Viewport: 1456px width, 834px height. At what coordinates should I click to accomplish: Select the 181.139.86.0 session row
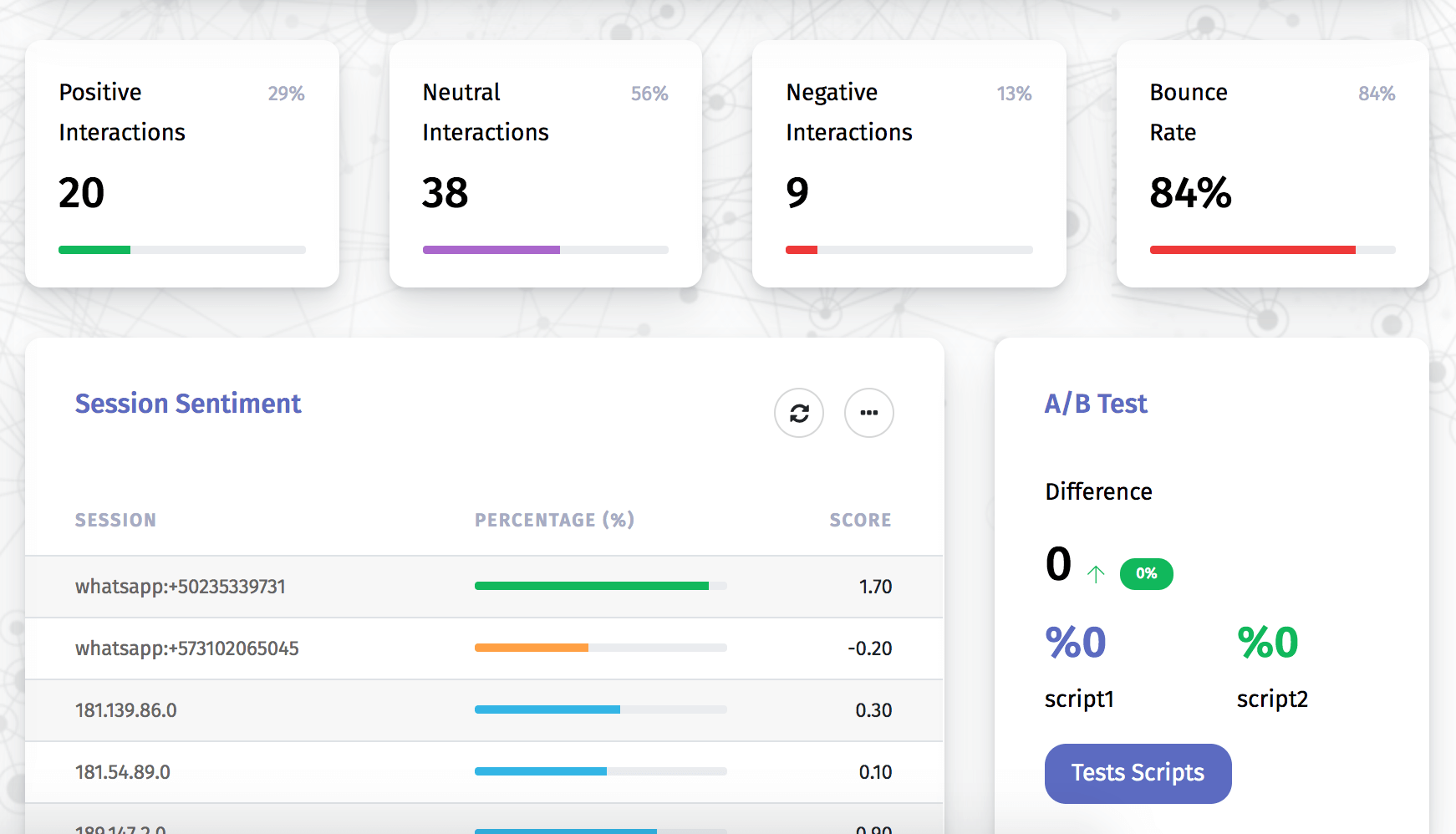pos(484,710)
